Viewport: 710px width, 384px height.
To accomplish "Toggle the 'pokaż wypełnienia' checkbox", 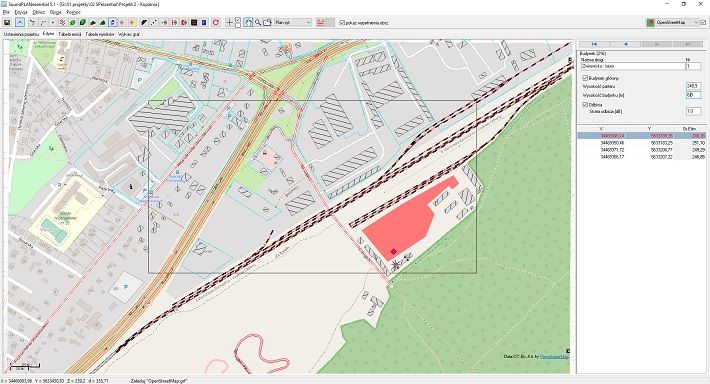I will pyautogui.click(x=342, y=22).
